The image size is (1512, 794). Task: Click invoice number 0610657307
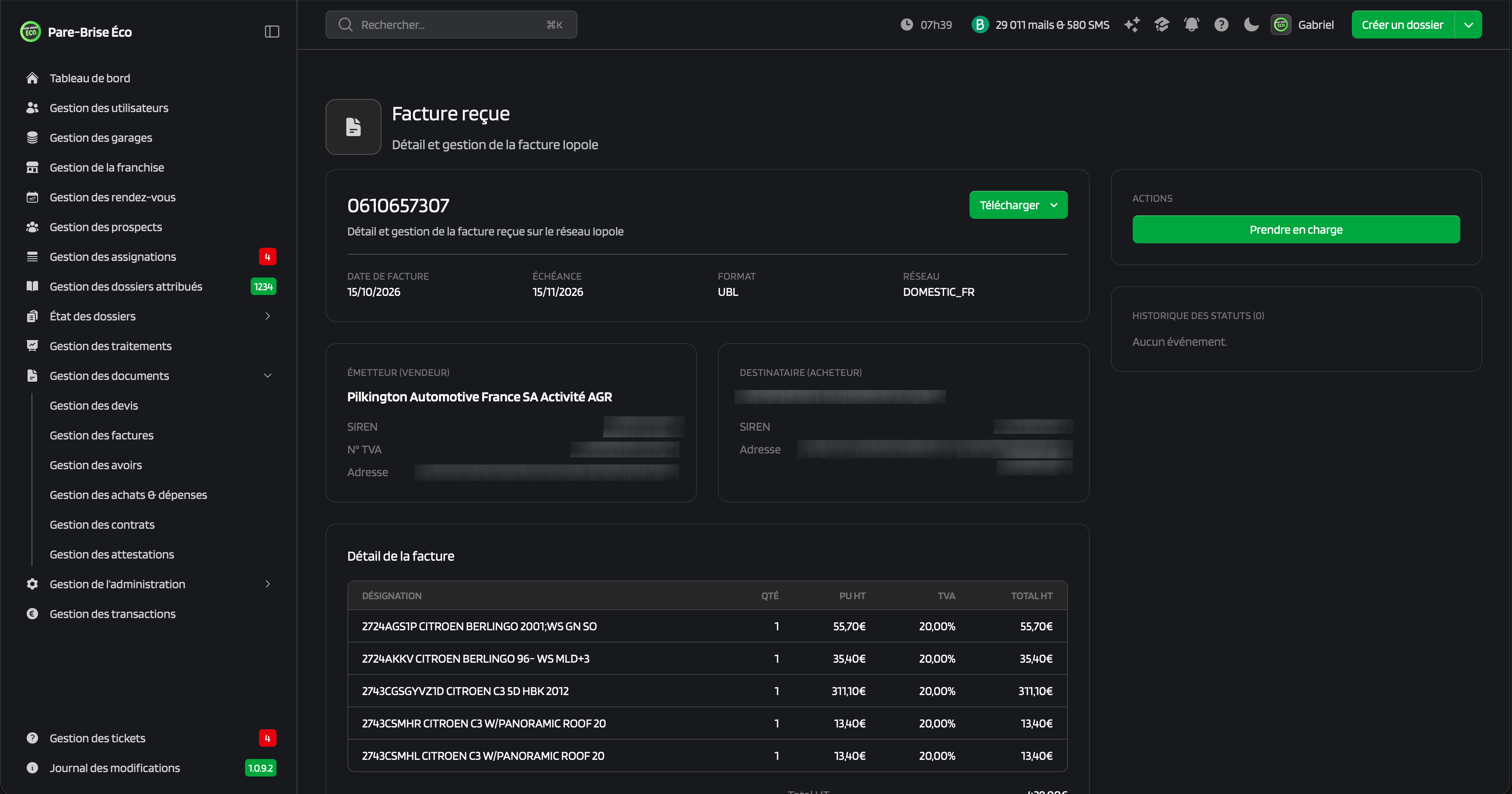tap(398, 206)
